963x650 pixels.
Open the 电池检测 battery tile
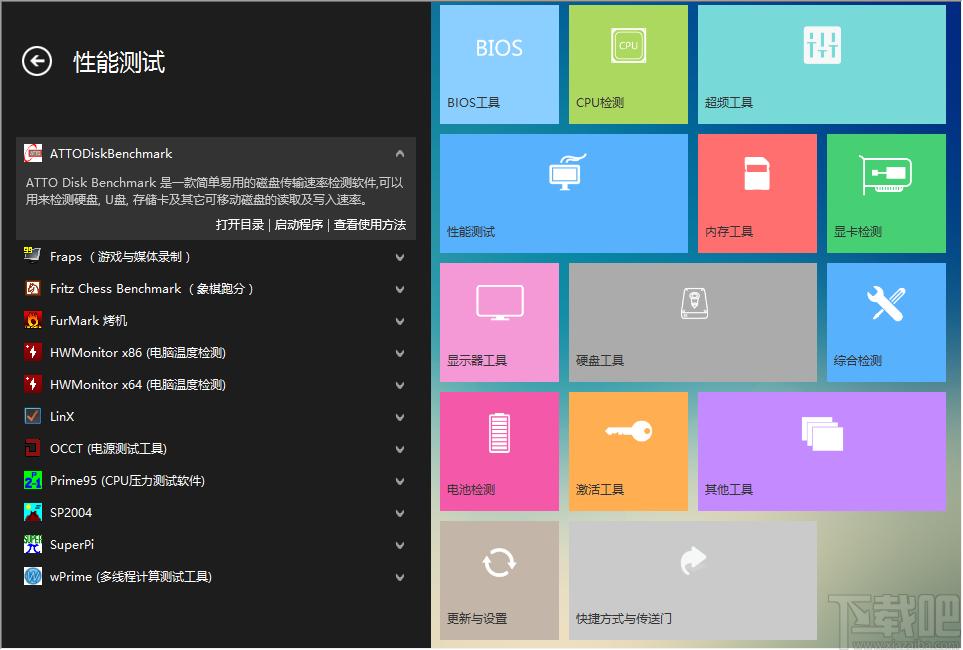coord(499,452)
